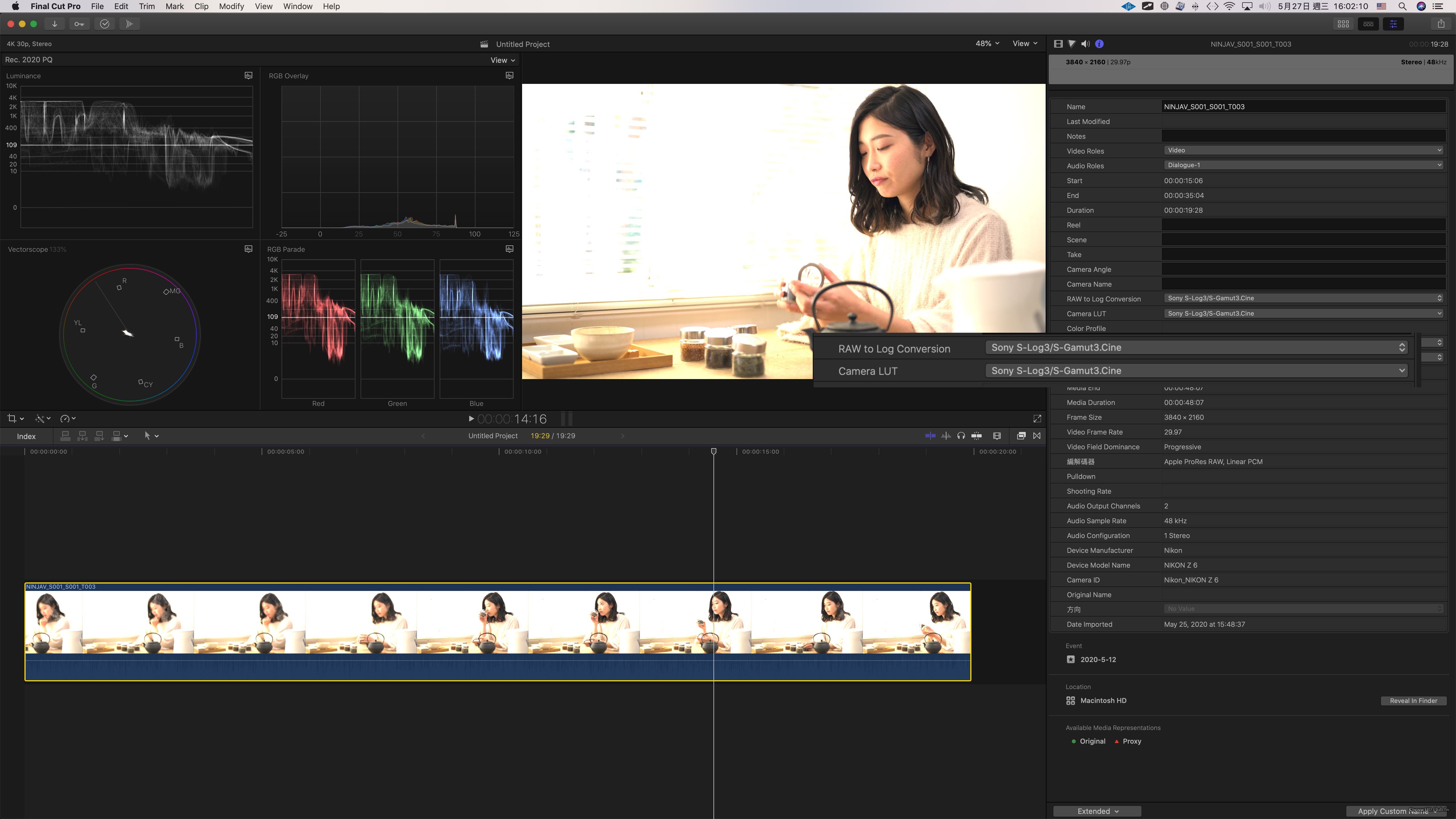Open the Transitions Browser bowtie icon

click(x=1037, y=436)
